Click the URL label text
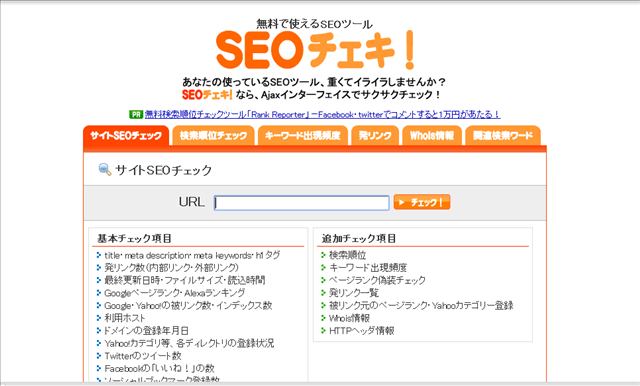This screenshot has height=386, width=640. tap(191, 202)
